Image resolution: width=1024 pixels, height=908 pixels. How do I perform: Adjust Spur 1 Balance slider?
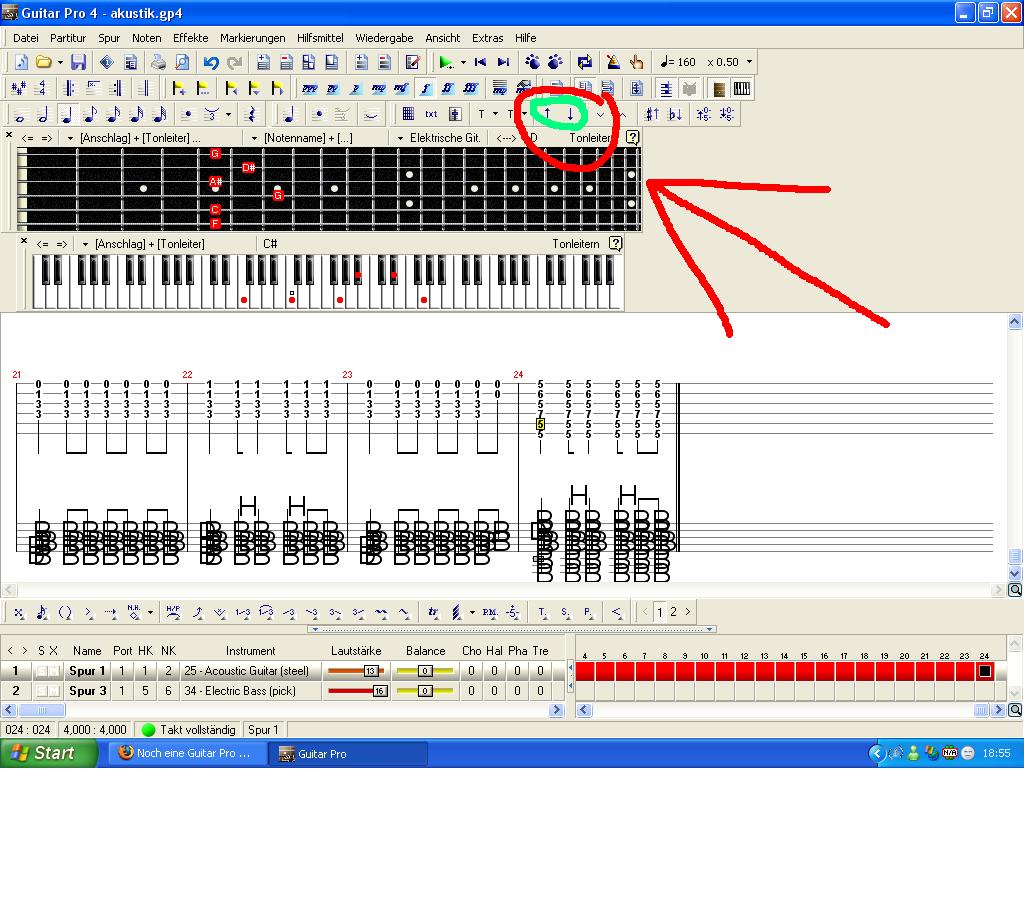(x=425, y=671)
